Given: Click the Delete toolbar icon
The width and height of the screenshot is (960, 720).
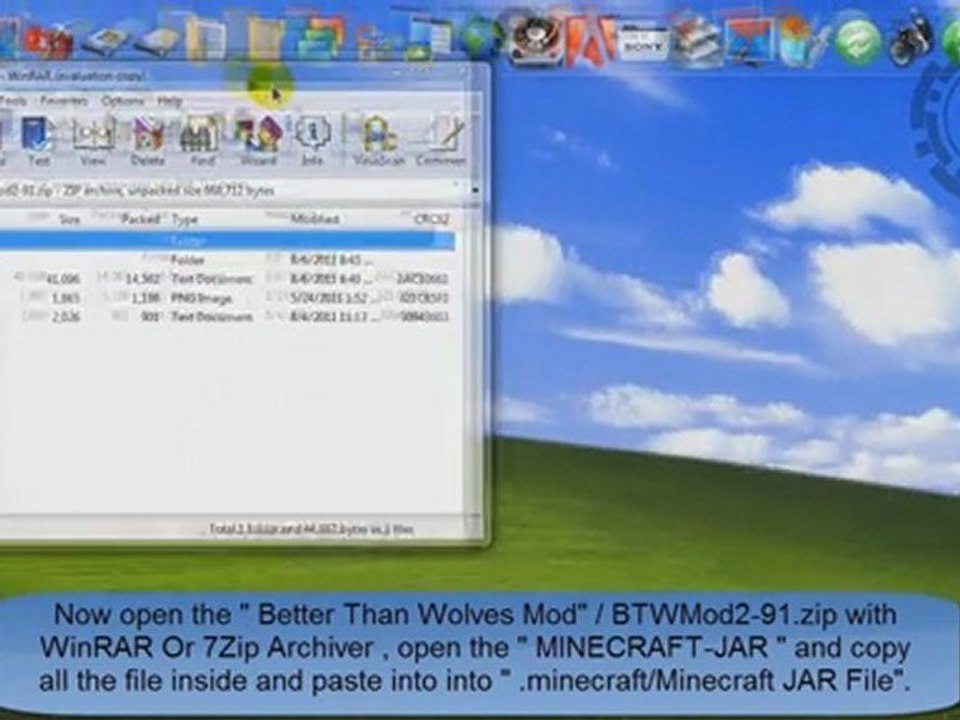Looking at the screenshot, I should [x=148, y=141].
